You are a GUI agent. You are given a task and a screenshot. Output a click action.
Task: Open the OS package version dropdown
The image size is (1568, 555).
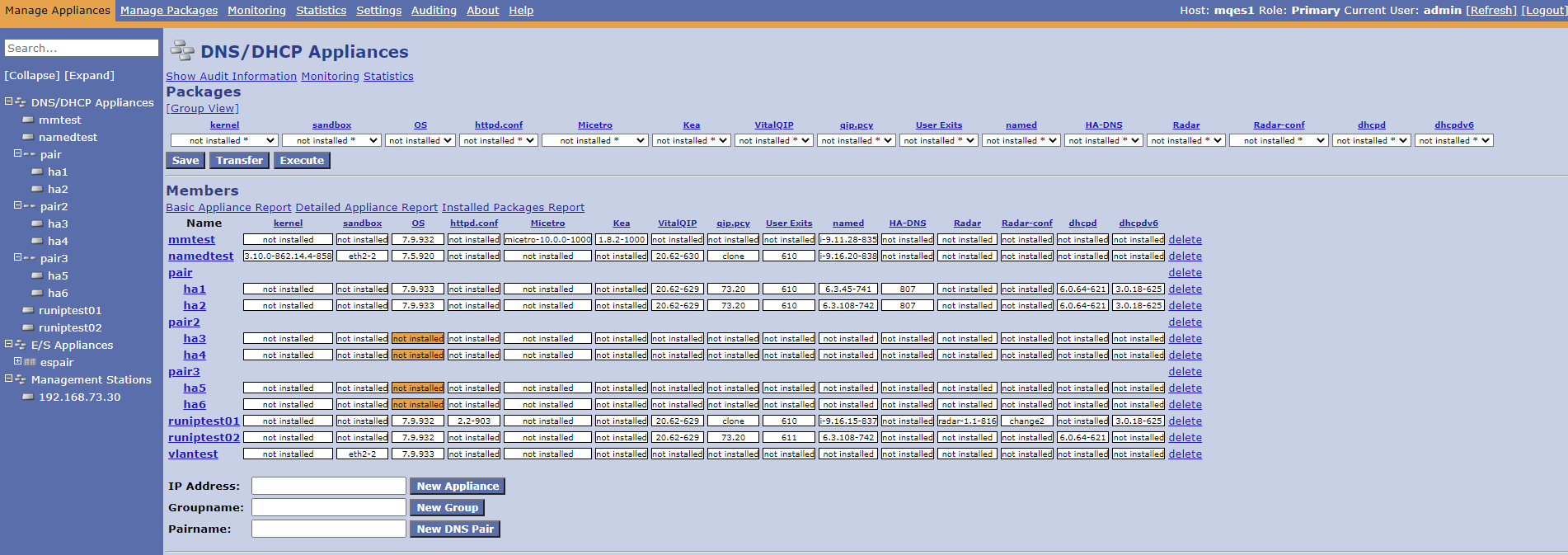click(x=420, y=140)
